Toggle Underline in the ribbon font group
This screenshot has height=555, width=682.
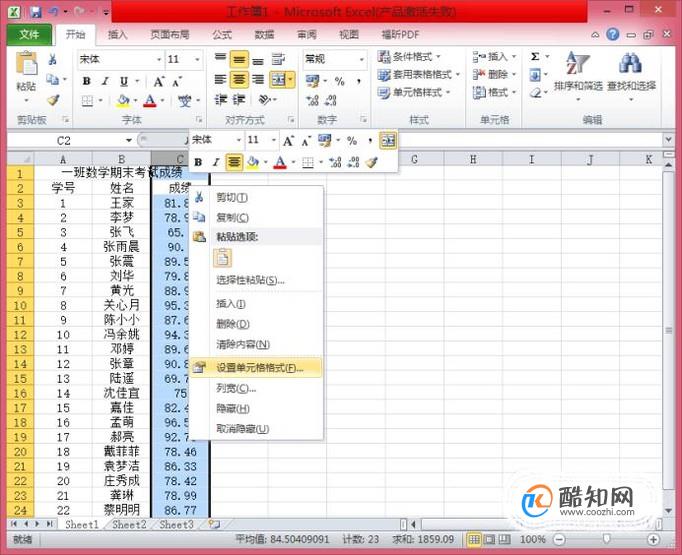pyautogui.click(x=124, y=81)
